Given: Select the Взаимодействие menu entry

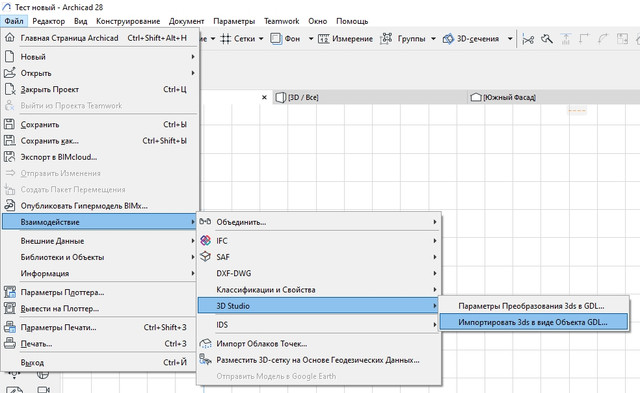Looking at the screenshot, I should (x=99, y=222).
